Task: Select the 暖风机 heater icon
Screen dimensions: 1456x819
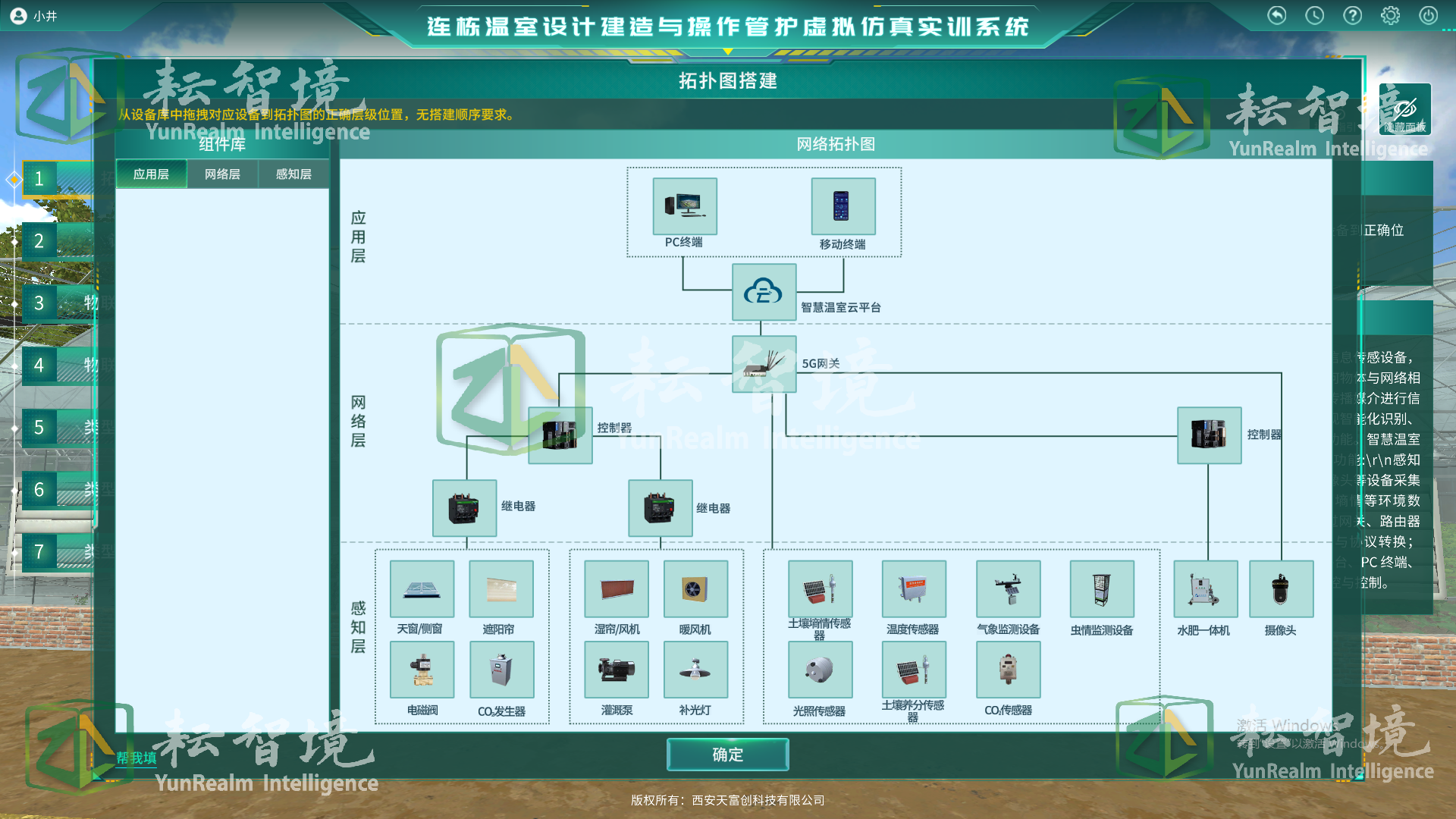Action: click(695, 589)
